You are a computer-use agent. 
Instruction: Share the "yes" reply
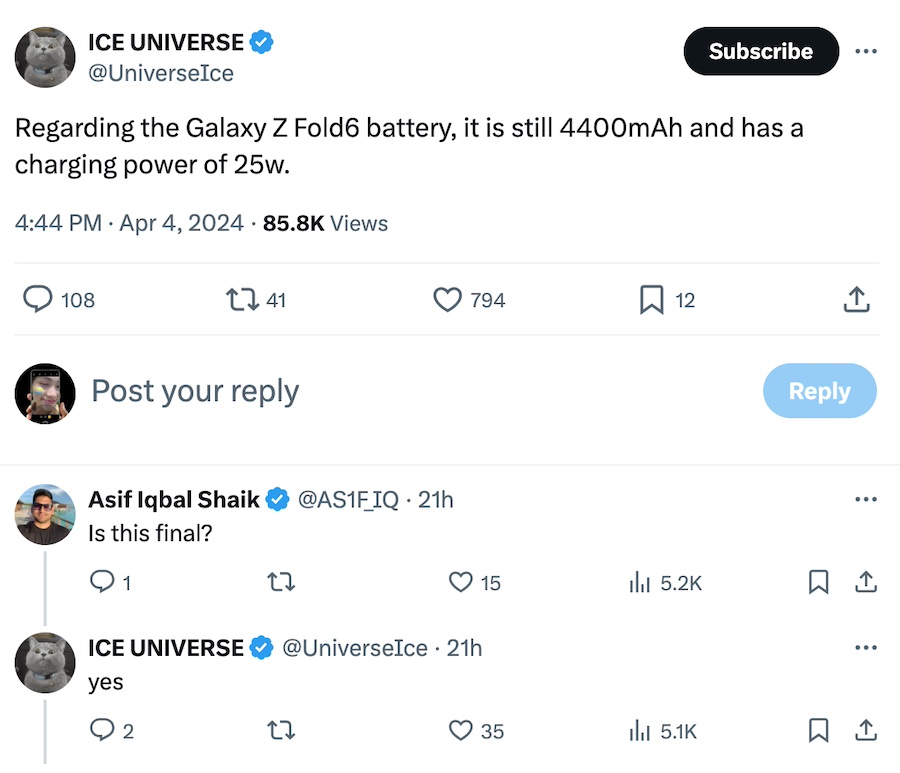coord(866,731)
